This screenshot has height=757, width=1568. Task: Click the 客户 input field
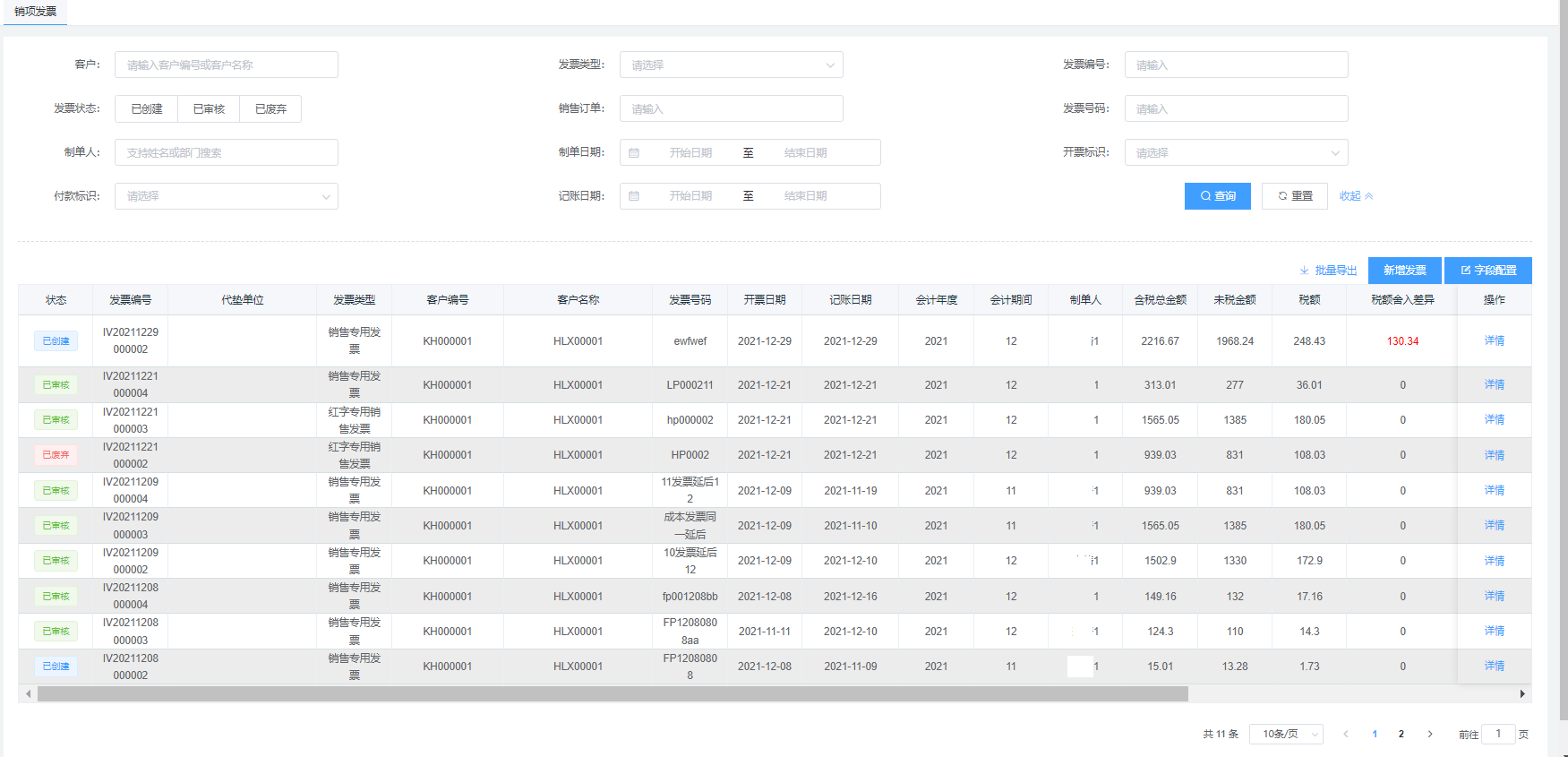(226, 65)
